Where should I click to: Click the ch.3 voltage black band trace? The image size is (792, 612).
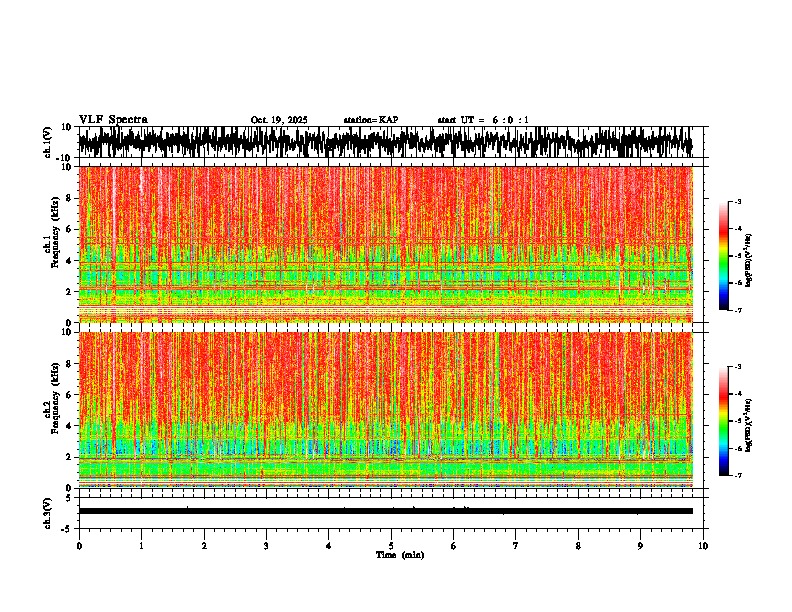coord(385,511)
